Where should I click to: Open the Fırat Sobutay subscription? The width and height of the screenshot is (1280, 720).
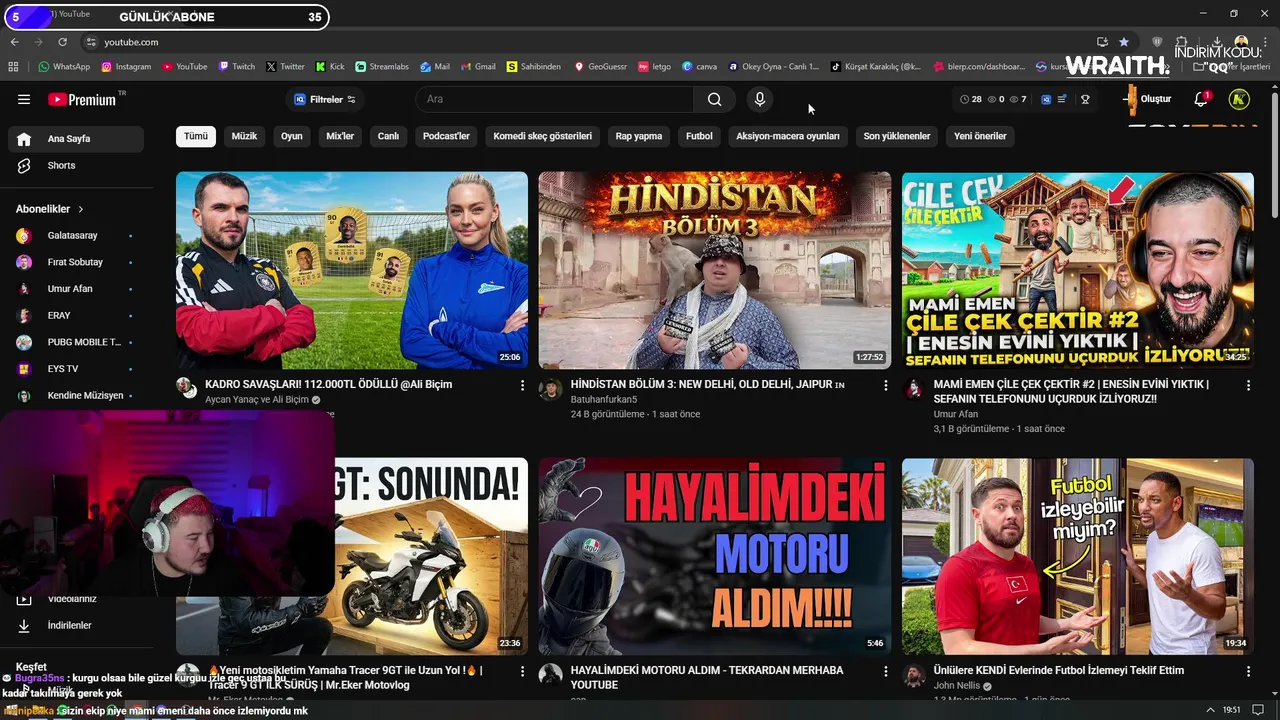(x=75, y=262)
